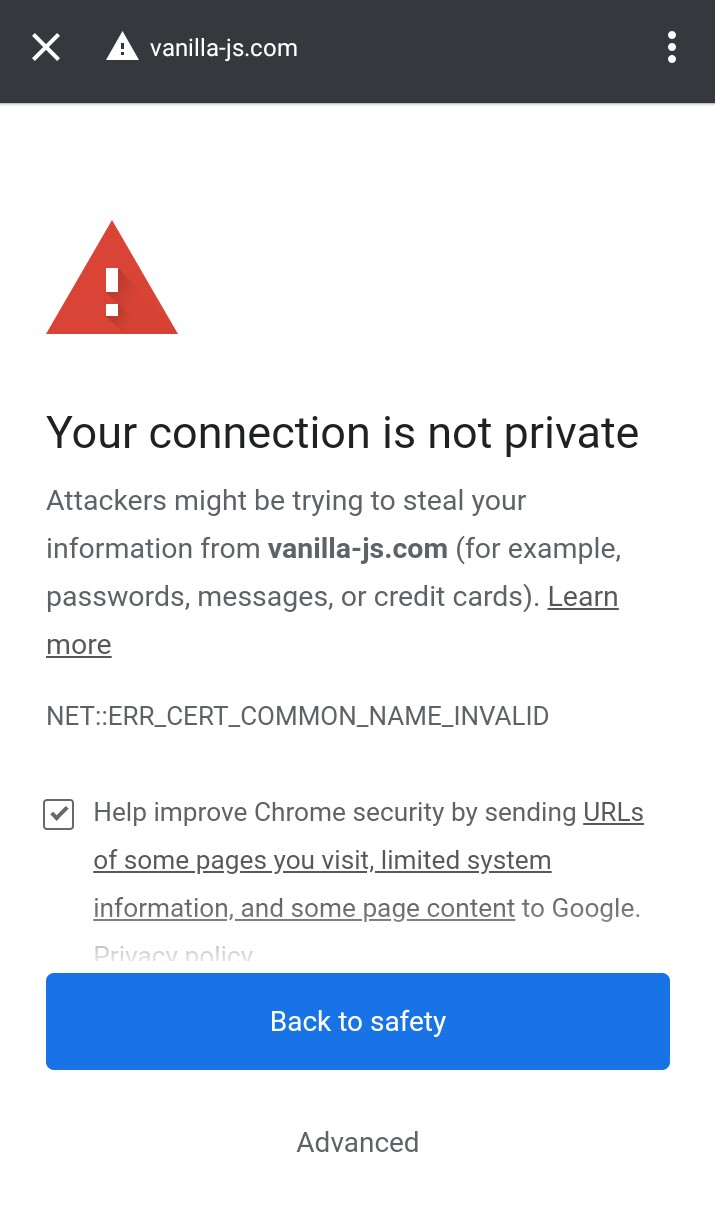
Task: Tap the "limited system" part of the underlined link
Action: pos(466,860)
